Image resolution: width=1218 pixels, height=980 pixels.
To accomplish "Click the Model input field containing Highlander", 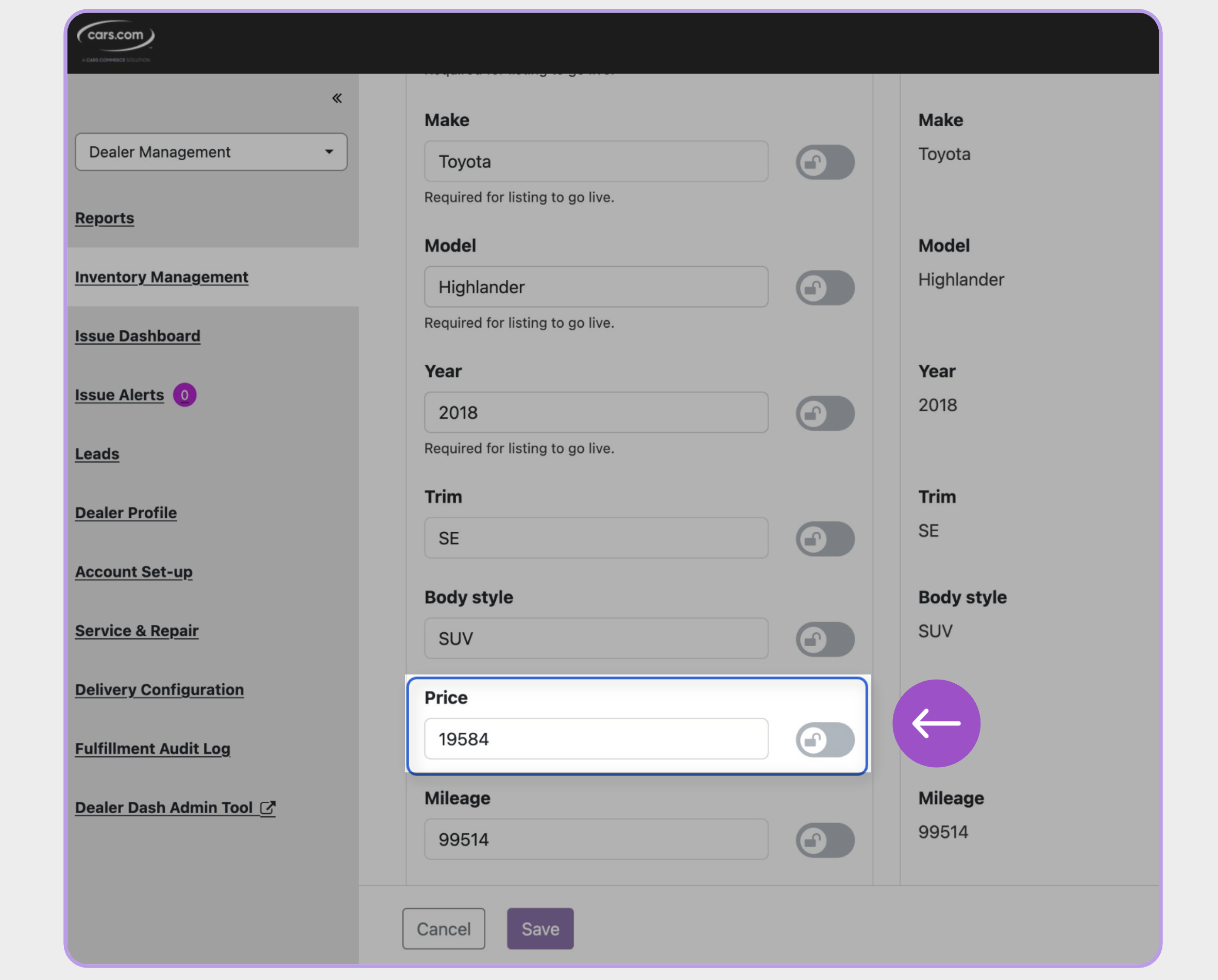I will coord(596,287).
